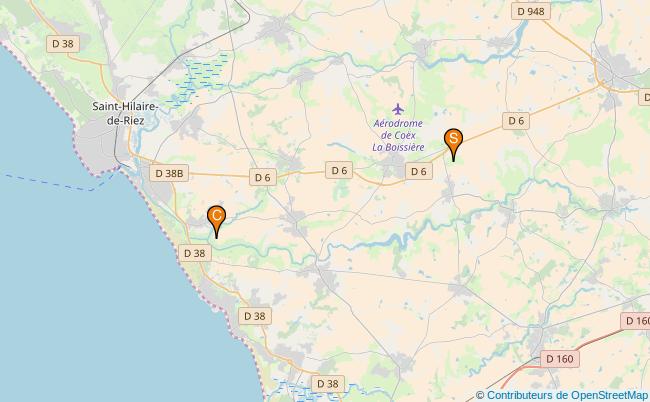Click the D 948 road shield
This screenshot has width=650, height=402.
click(x=531, y=11)
